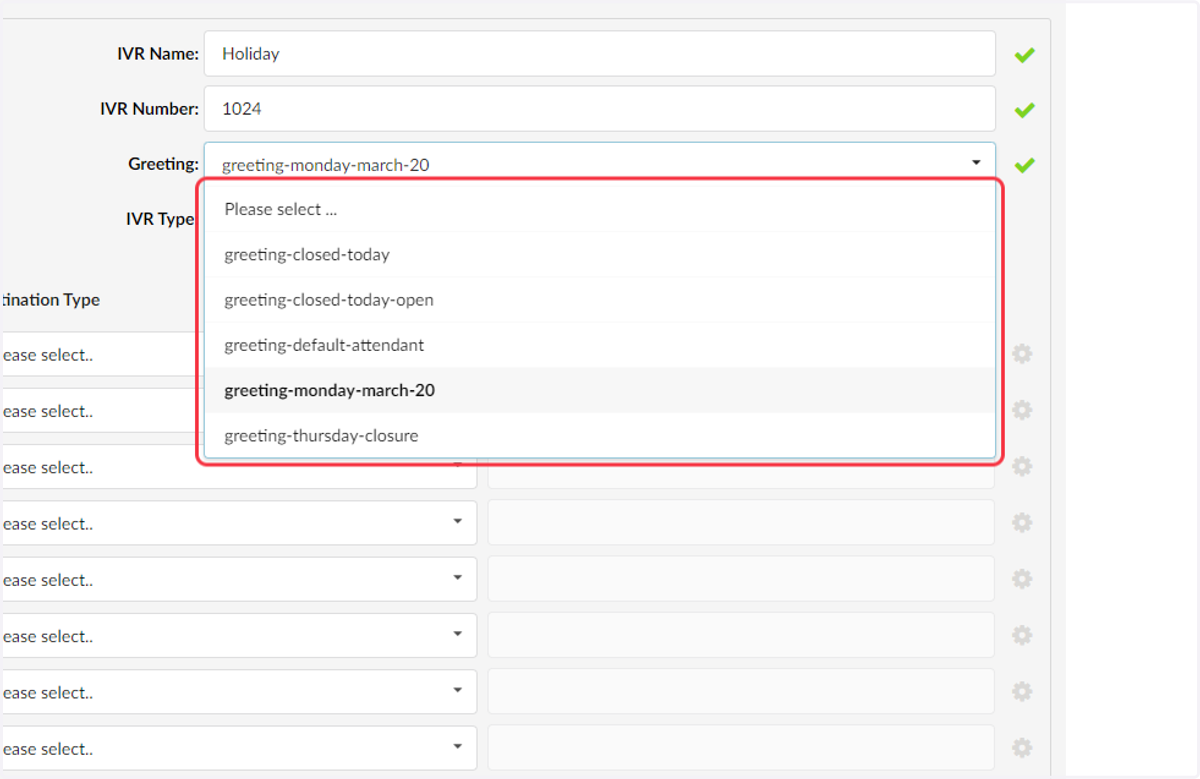Click the 'IVR Name:' label
The height and width of the screenshot is (779, 1200).
pyautogui.click(x=158, y=54)
